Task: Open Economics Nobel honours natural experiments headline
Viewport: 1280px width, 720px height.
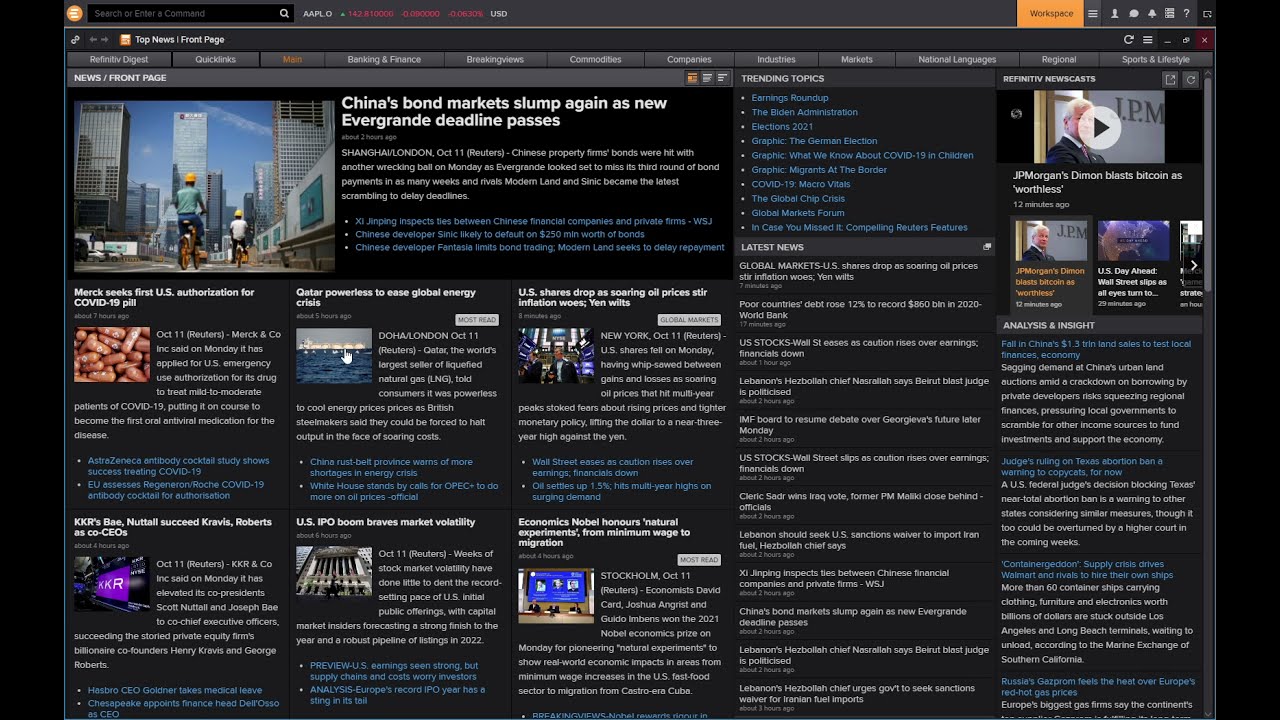Action: click(604, 532)
